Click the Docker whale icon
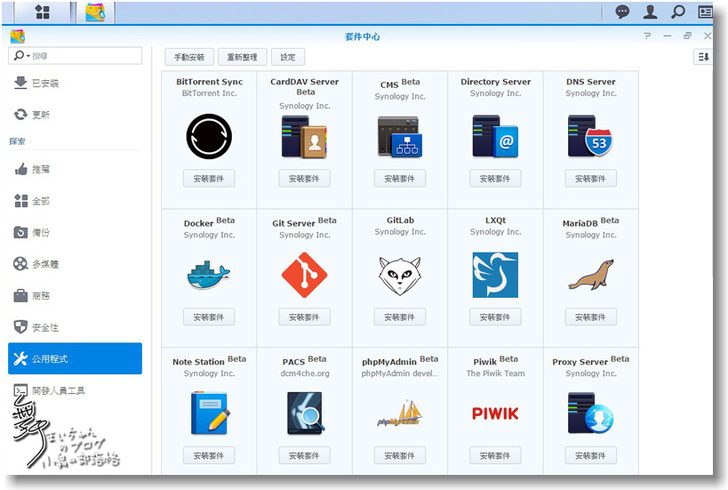Image resolution: width=728 pixels, height=490 pixels. (208, 274)
